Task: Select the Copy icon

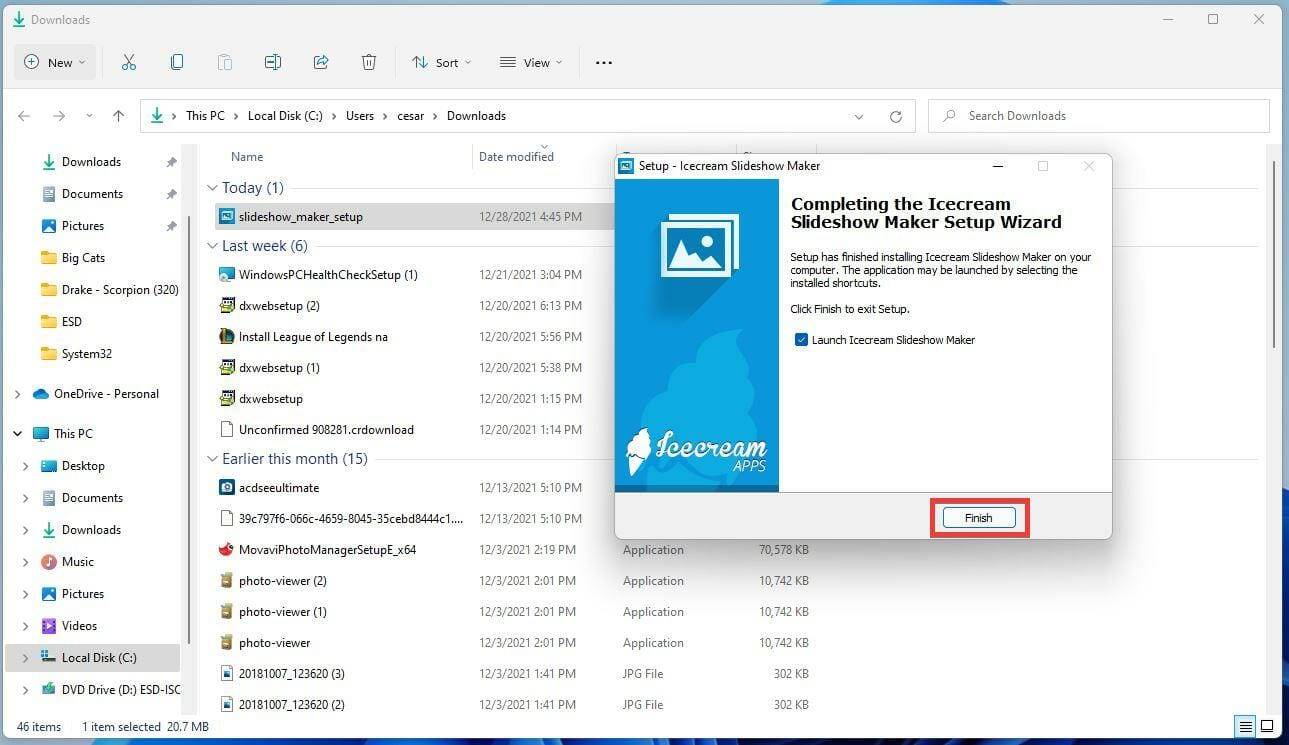Action: pyautogui.click(x=176, y=62)
